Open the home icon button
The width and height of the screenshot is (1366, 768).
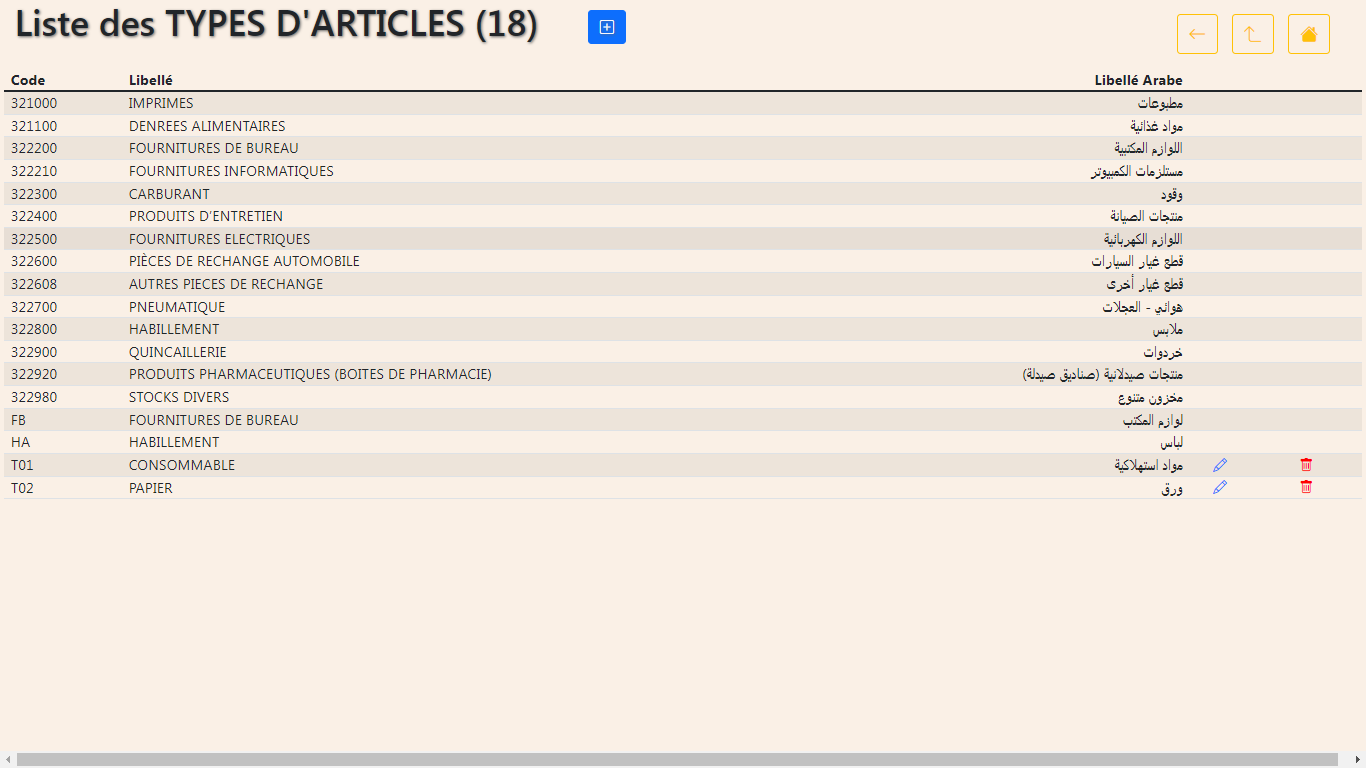point(1308,34)
